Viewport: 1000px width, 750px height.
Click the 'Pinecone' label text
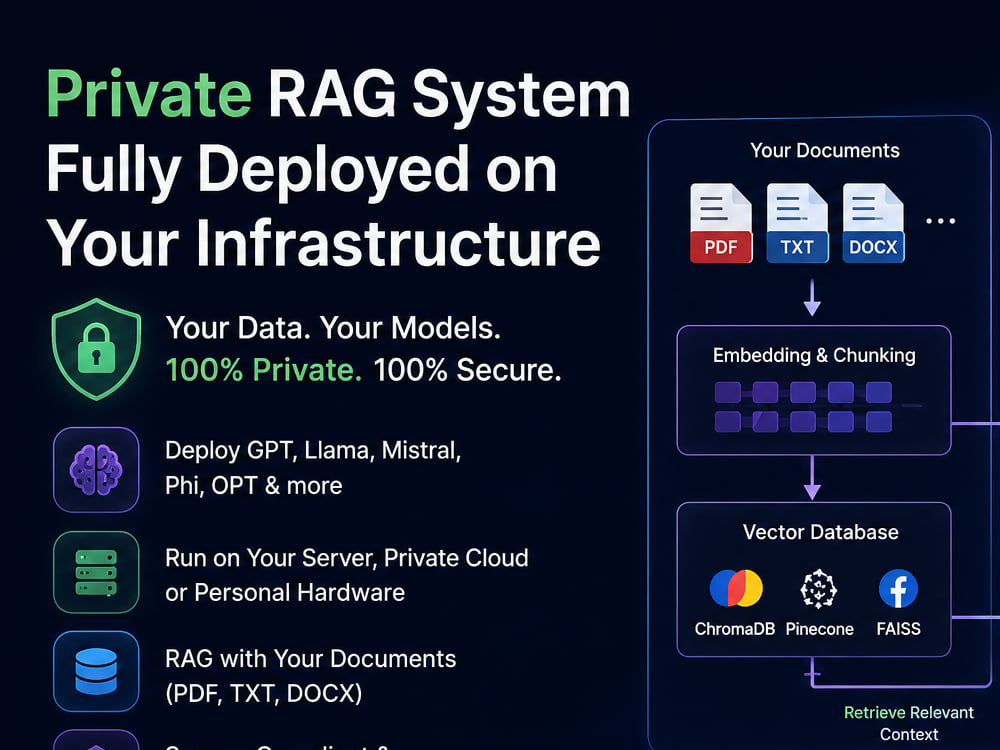[x=820, y=629]
